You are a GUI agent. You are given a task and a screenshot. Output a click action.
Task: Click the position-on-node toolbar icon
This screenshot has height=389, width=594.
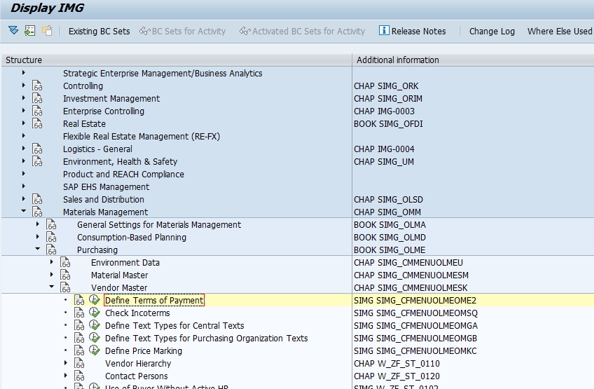[x=30, y=30]
